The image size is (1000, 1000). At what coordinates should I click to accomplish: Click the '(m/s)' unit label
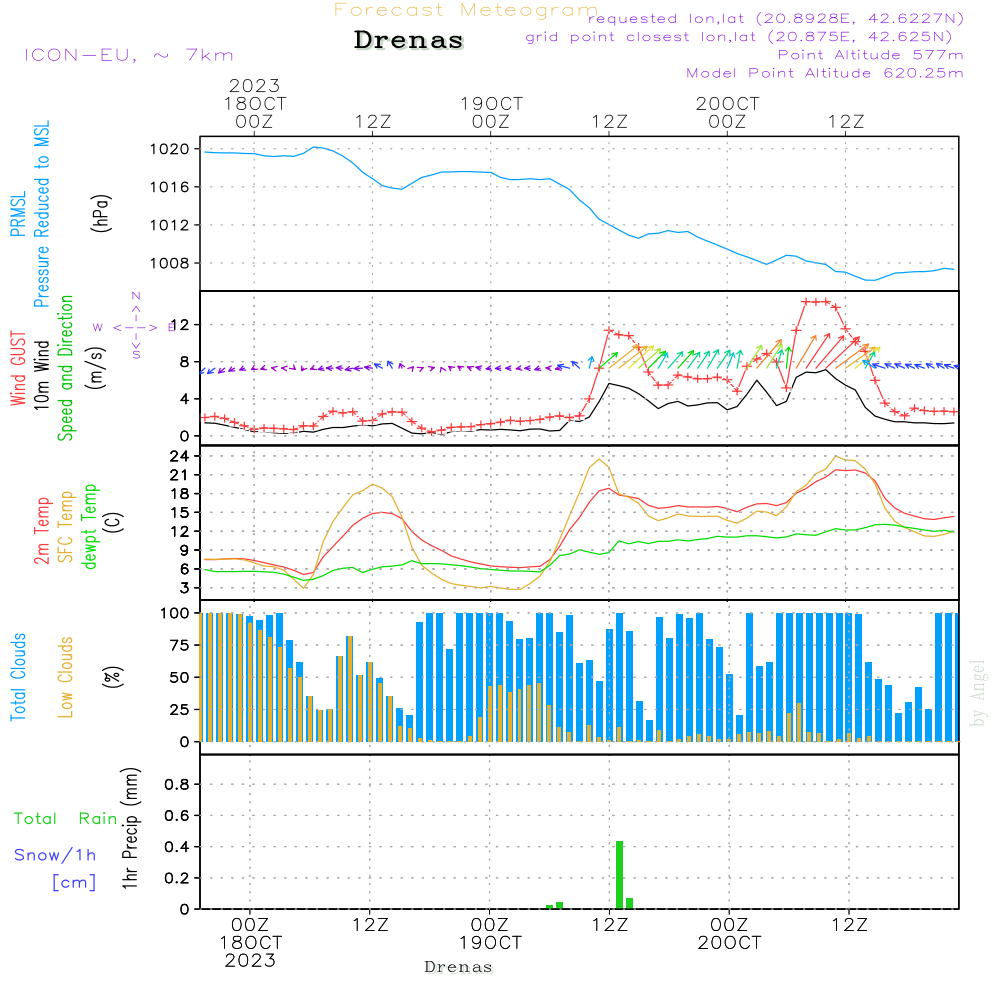coord(98,368)
